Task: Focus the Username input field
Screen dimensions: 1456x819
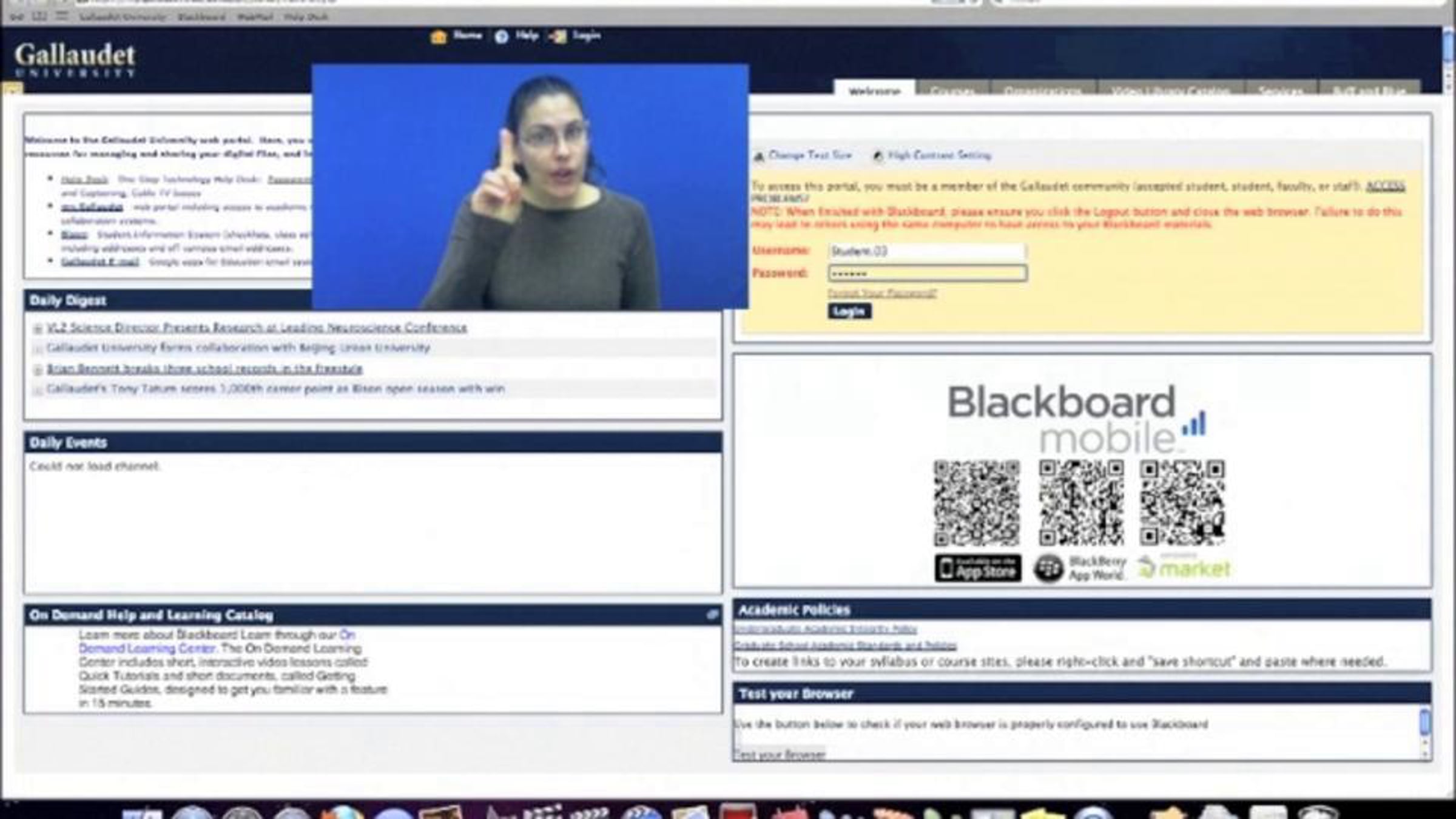Action: pos(927,251)
